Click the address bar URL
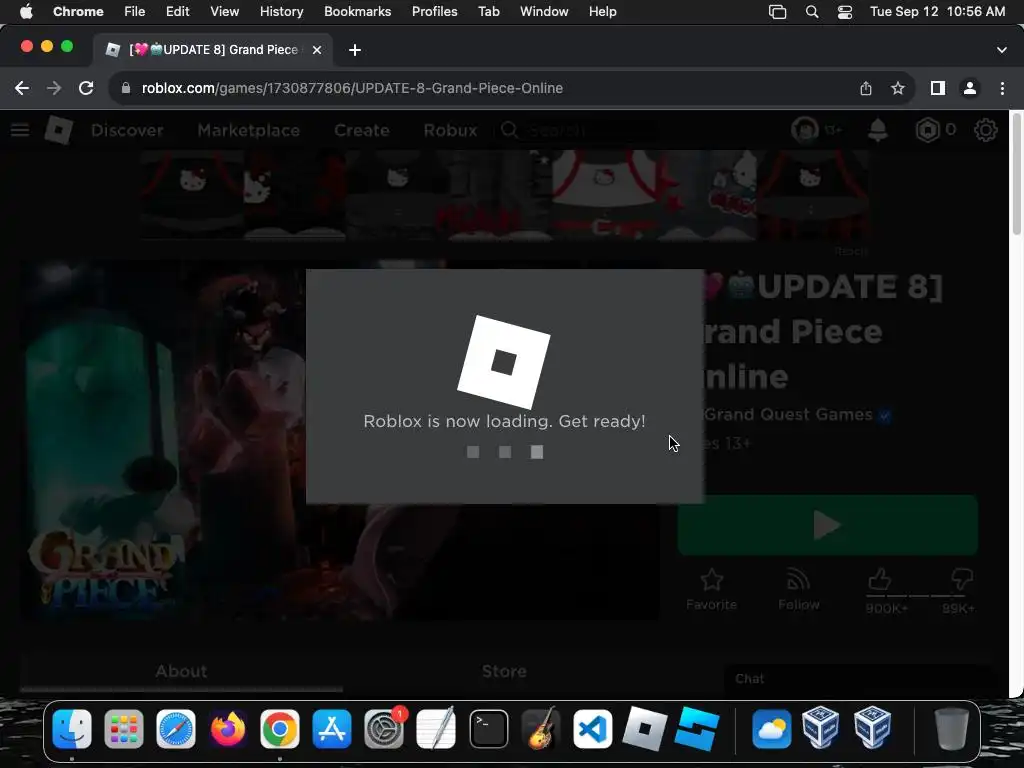1024x768 pixels. [352, 88]
